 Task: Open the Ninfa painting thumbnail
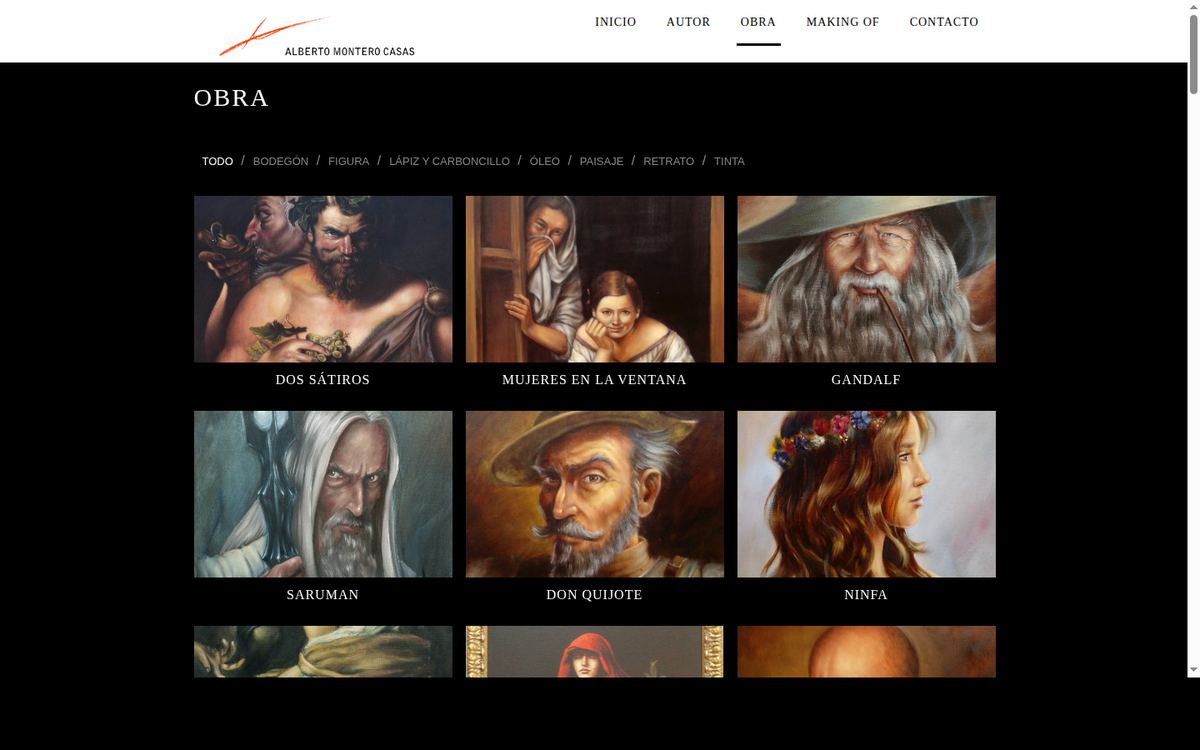point(867,494)
